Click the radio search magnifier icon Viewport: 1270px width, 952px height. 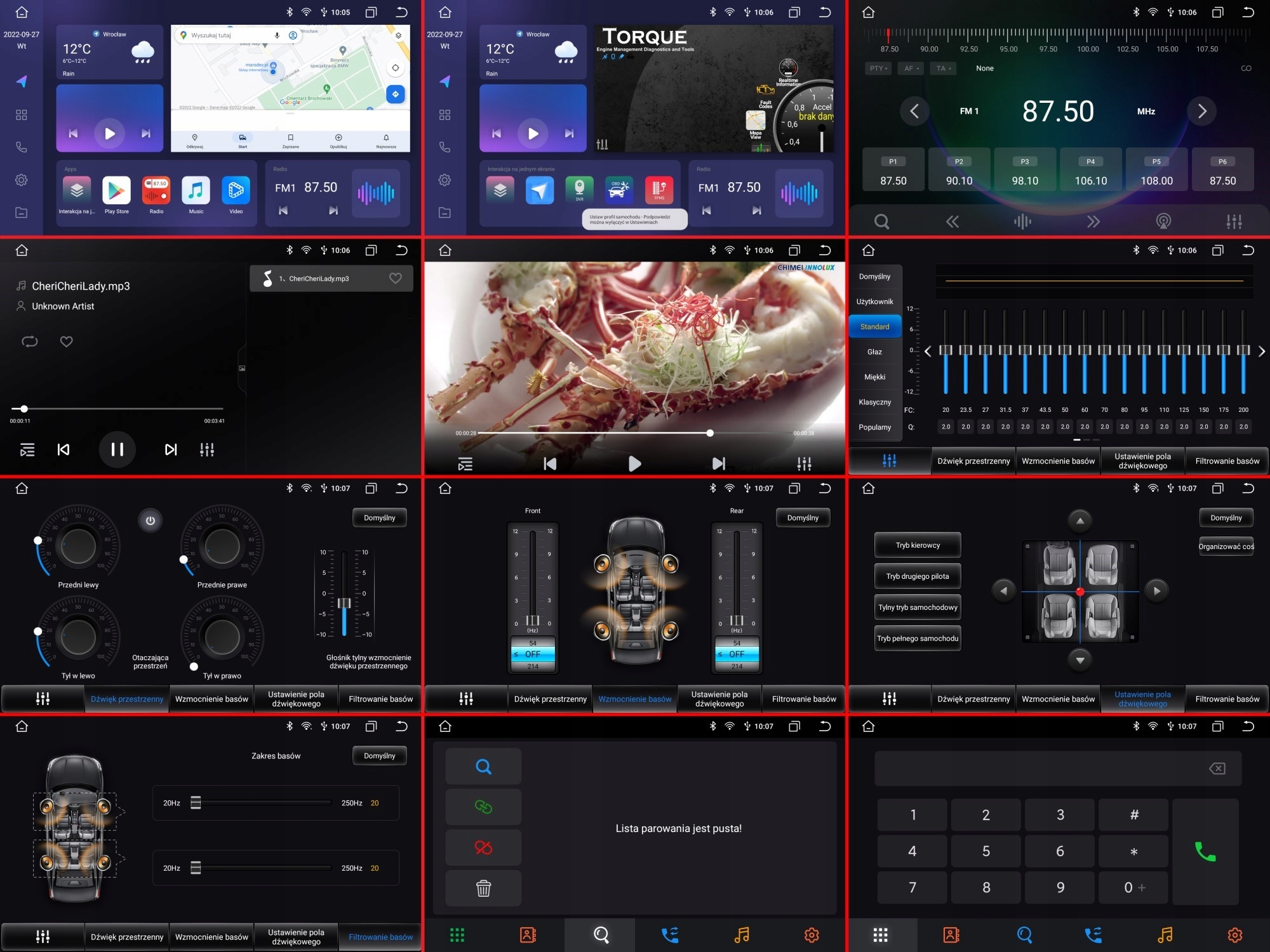tap(881, 221)
